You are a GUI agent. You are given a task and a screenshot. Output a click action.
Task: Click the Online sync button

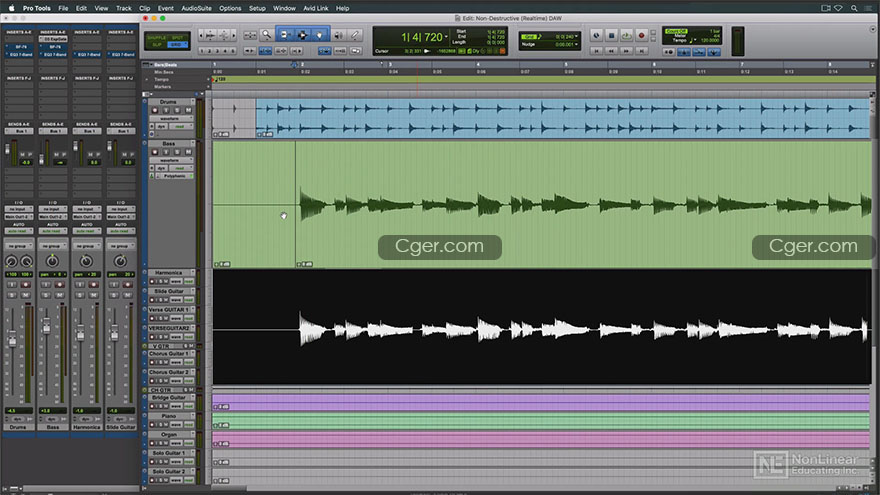pos(596,35)
